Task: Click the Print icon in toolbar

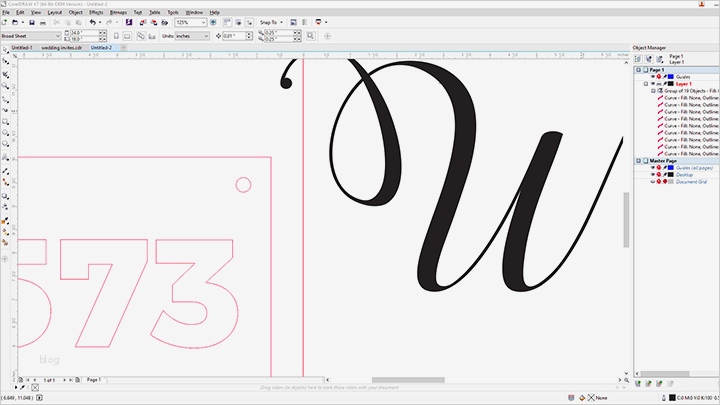Action: coord(44,22)
